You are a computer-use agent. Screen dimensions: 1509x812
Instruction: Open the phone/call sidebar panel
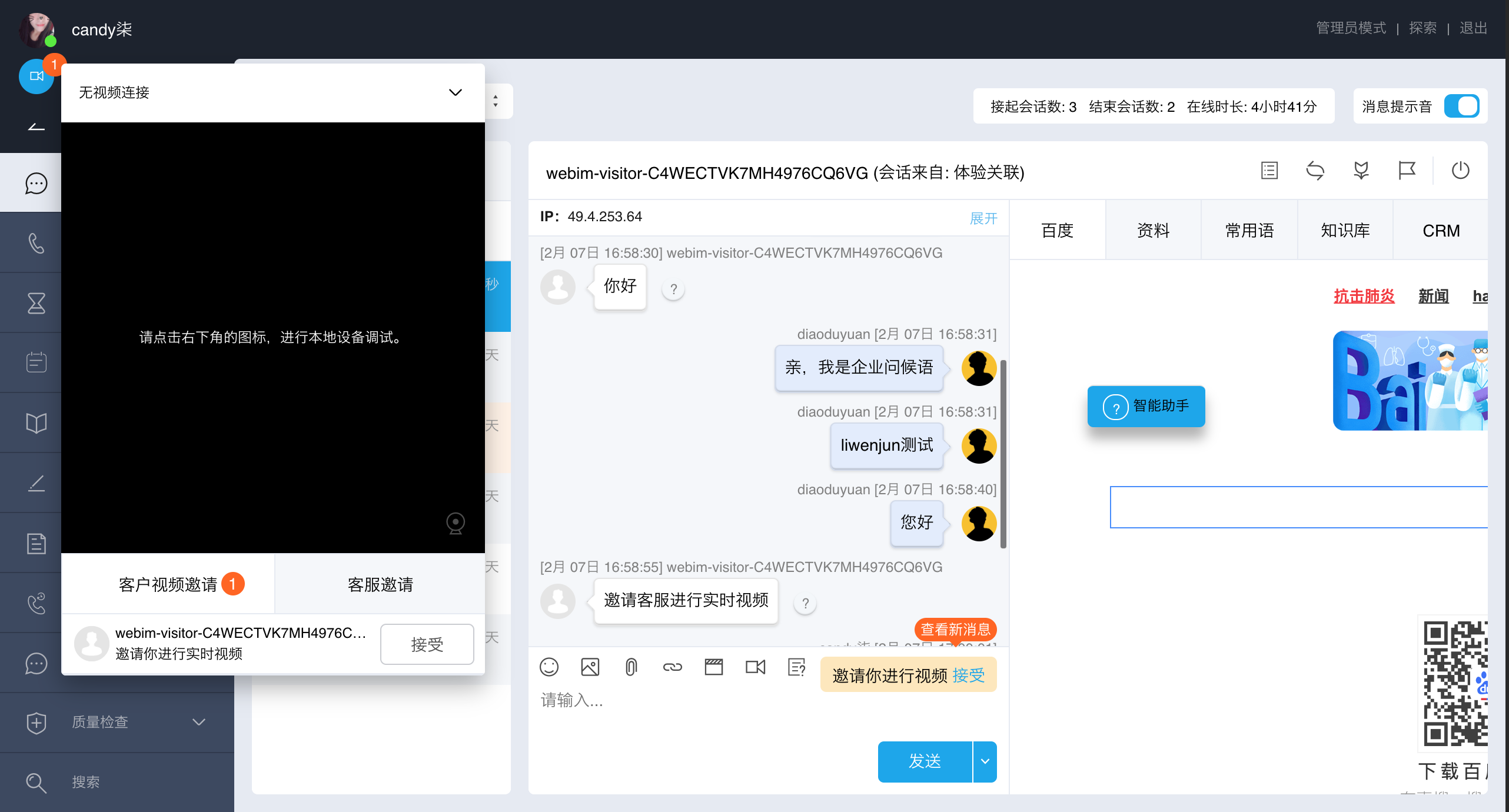(36, 243)
